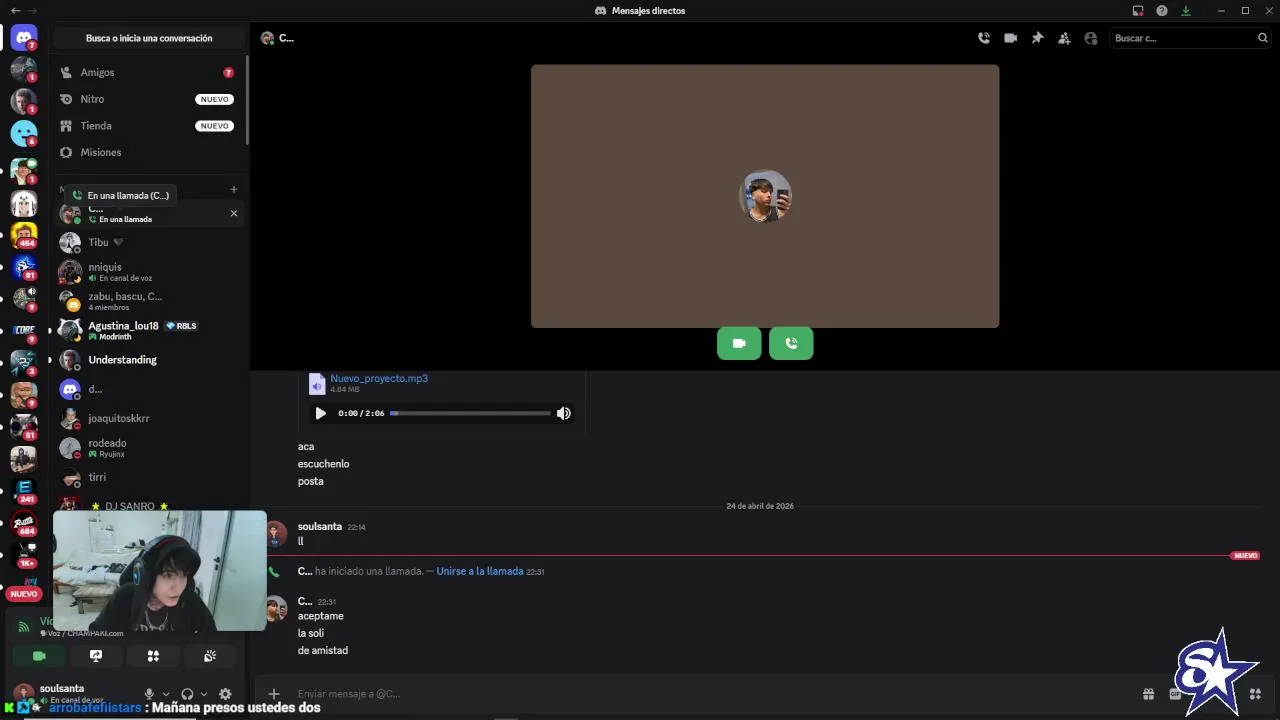Click the search magnifier icon
This screenshot has height=720, width=1280.
coord(1263,38)
